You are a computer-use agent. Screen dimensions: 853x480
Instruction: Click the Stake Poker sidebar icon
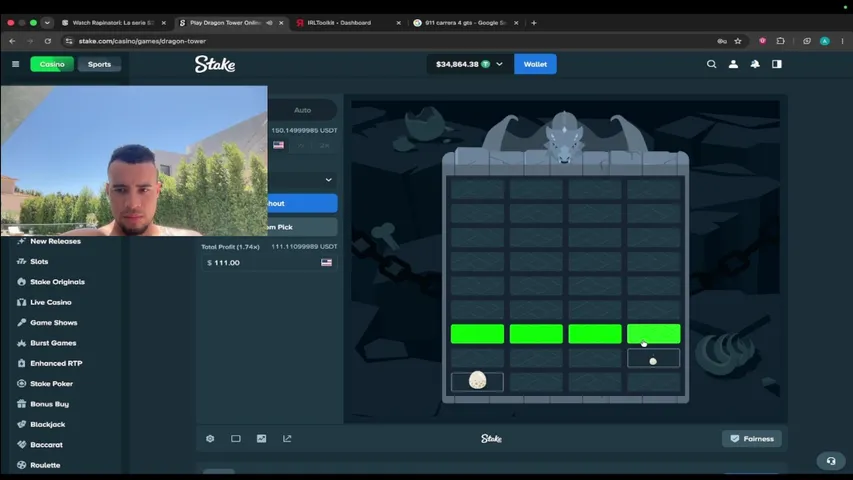click(21, 384)
